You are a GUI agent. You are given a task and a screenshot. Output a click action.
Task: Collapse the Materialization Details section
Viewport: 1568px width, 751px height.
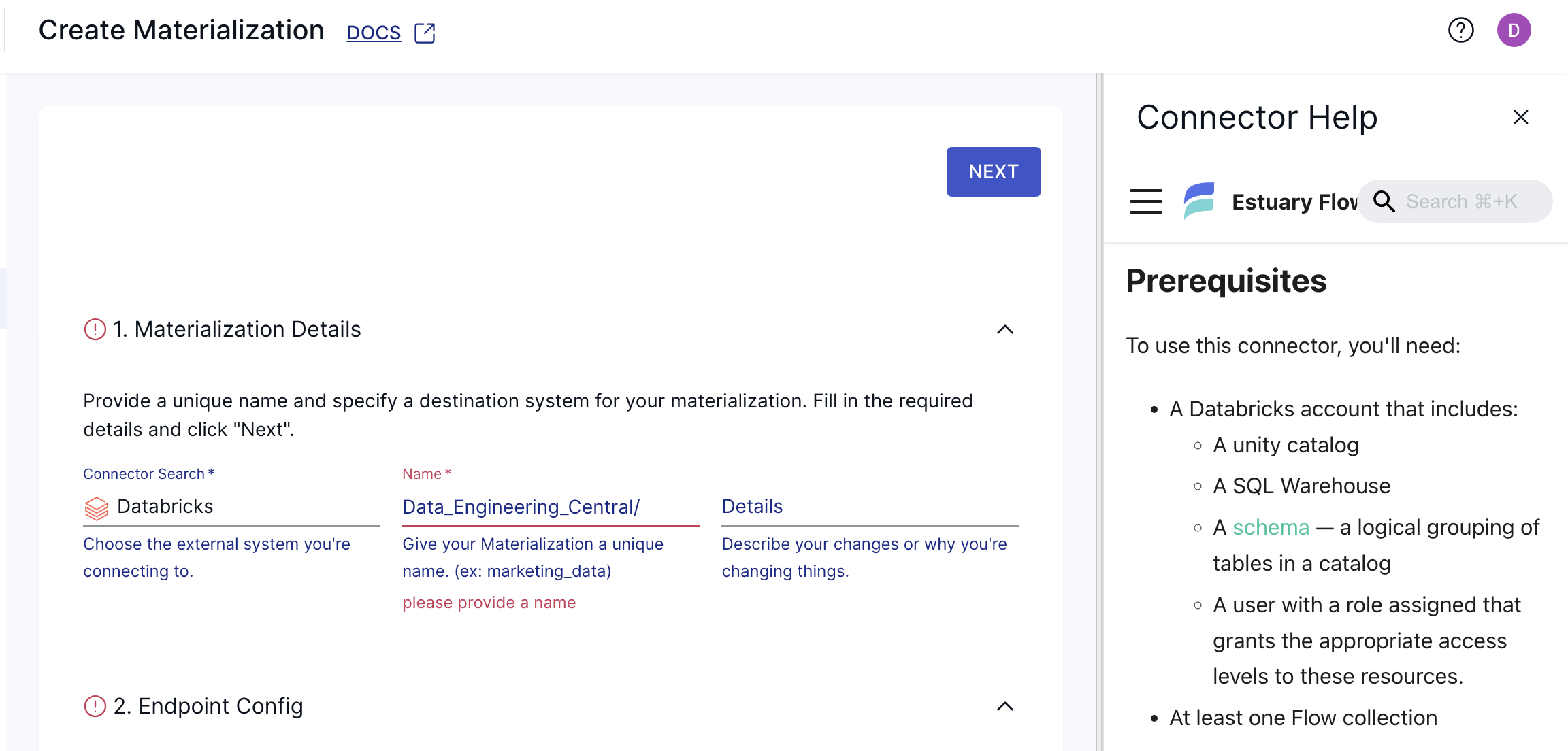pos(1004,329)
